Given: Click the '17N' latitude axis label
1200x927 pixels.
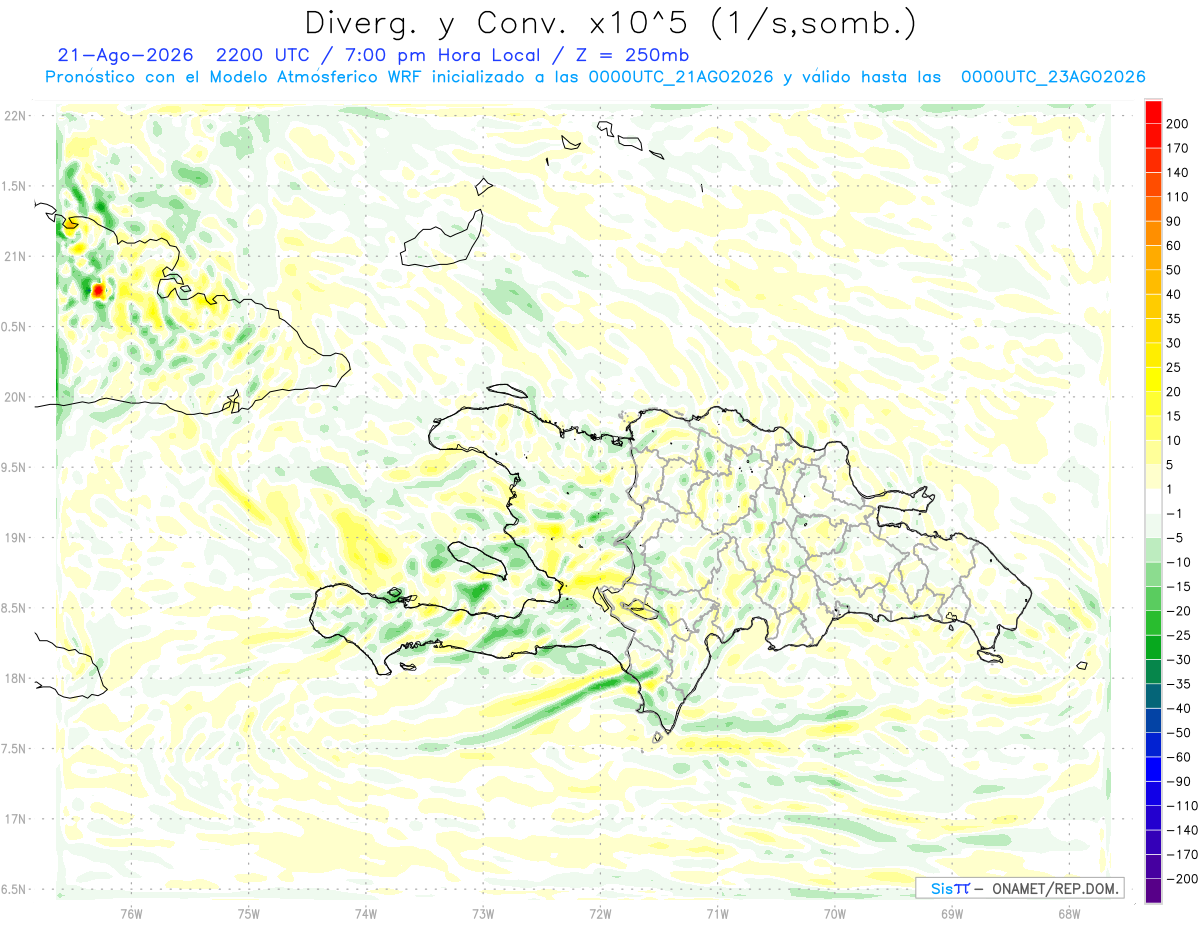Looking at the screenshot, I should [x=14, y=819].
